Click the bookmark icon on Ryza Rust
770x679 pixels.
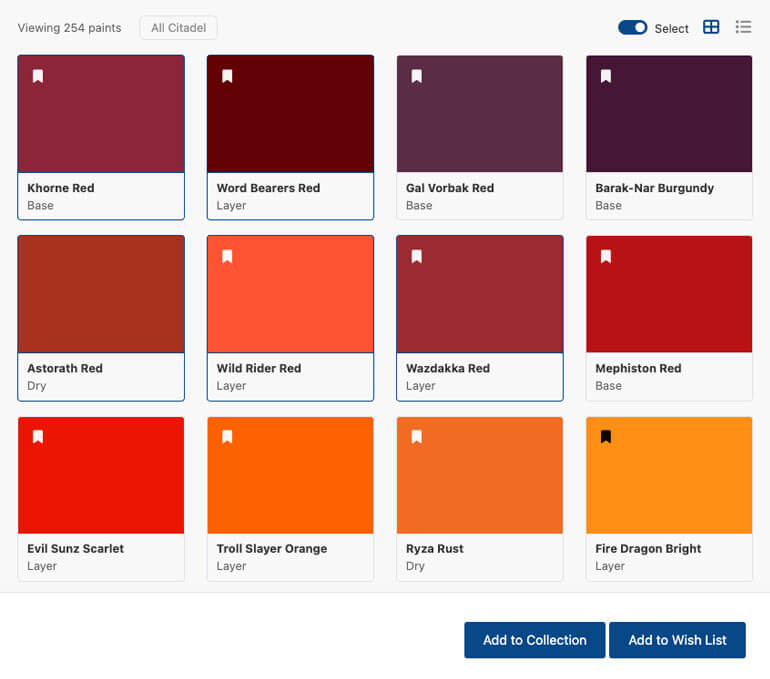(x=416, y=436)
